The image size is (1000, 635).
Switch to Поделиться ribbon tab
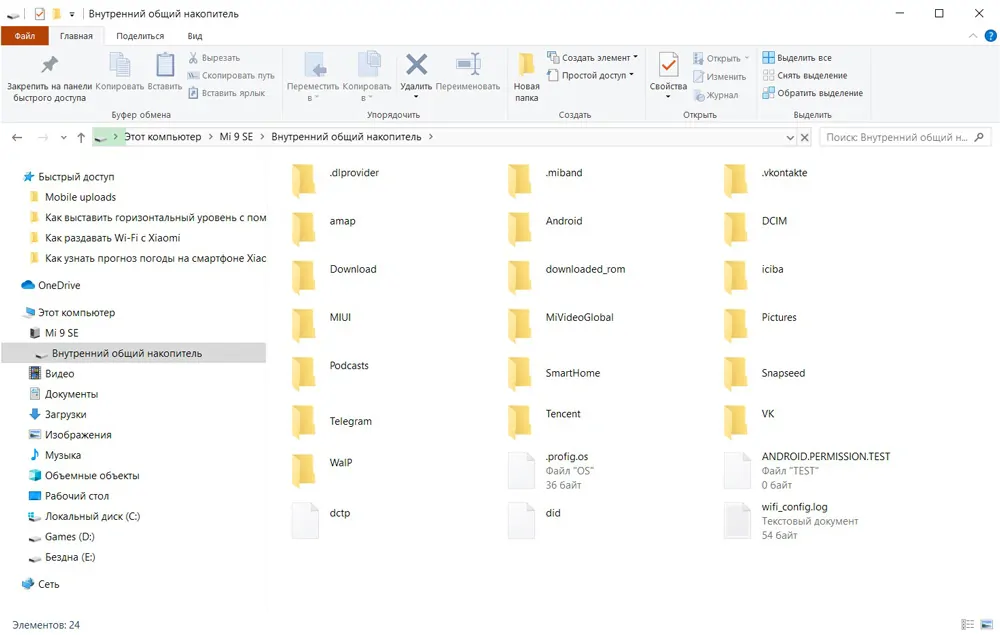[140, 36]
